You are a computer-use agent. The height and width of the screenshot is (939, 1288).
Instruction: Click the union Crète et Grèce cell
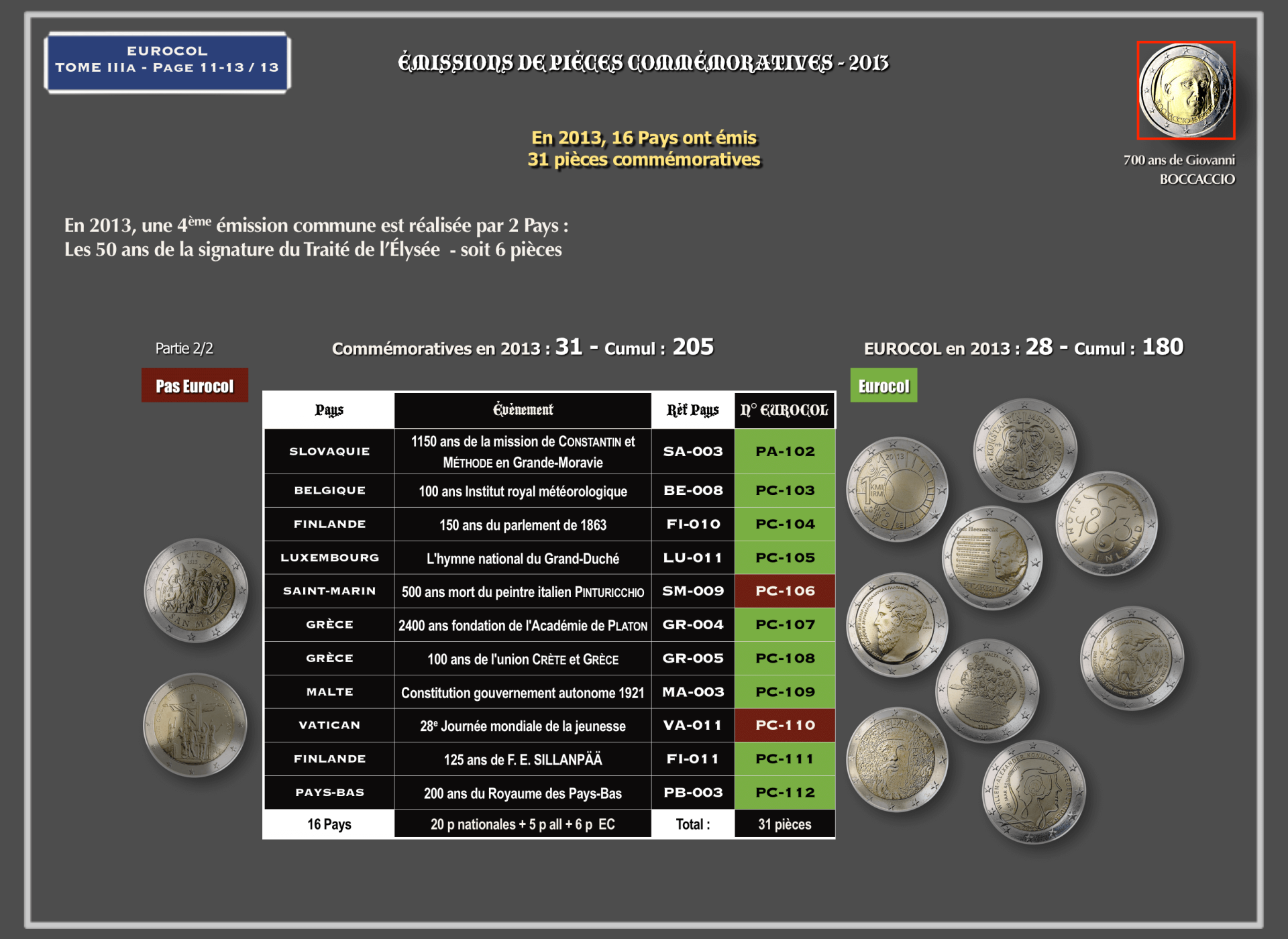pyautogui.click(x=523, y=658)
